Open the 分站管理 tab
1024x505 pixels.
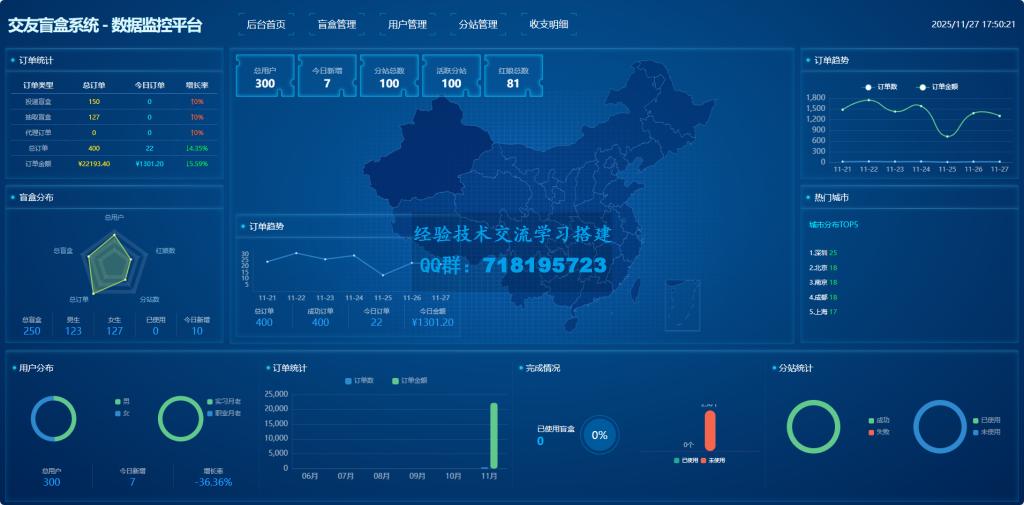[x=478, y=25]
